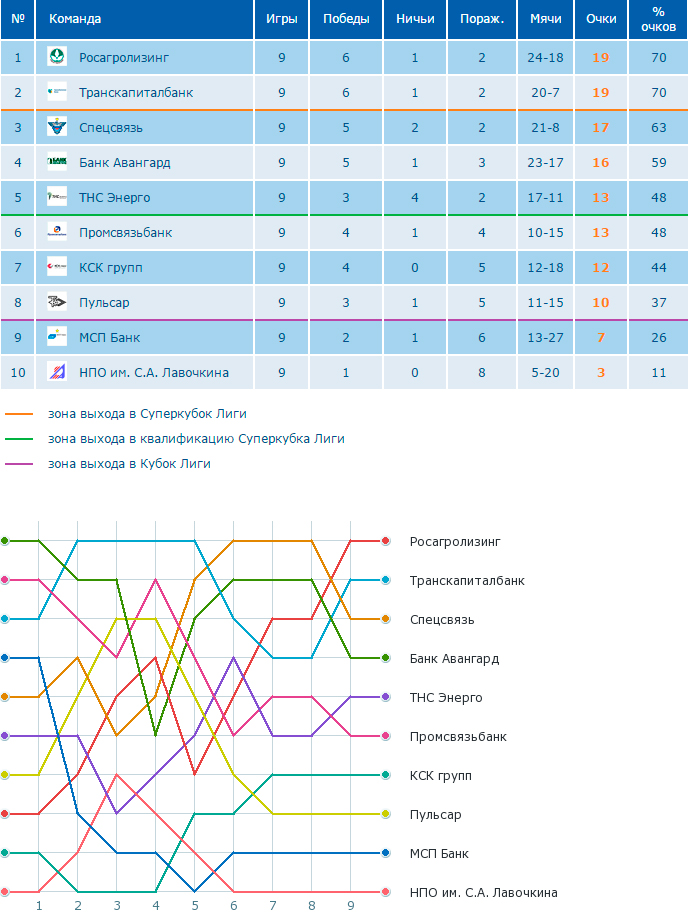Click the Мячи column header

pyautogui.click(x=545, y=19)
